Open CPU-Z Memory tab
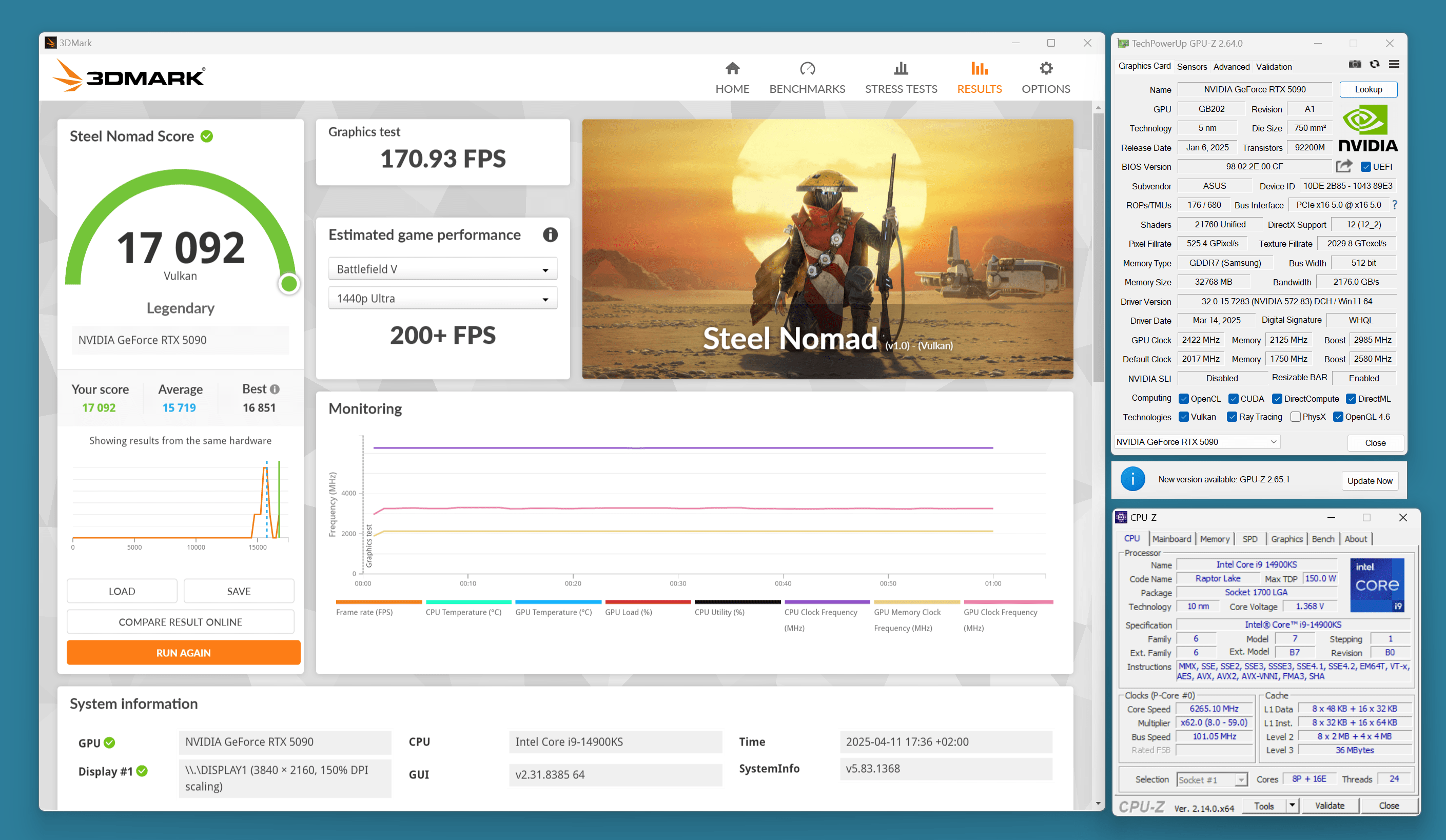Image resolution: width=1446 pixels, height=840 pixels. click(x=1215, y=539)
